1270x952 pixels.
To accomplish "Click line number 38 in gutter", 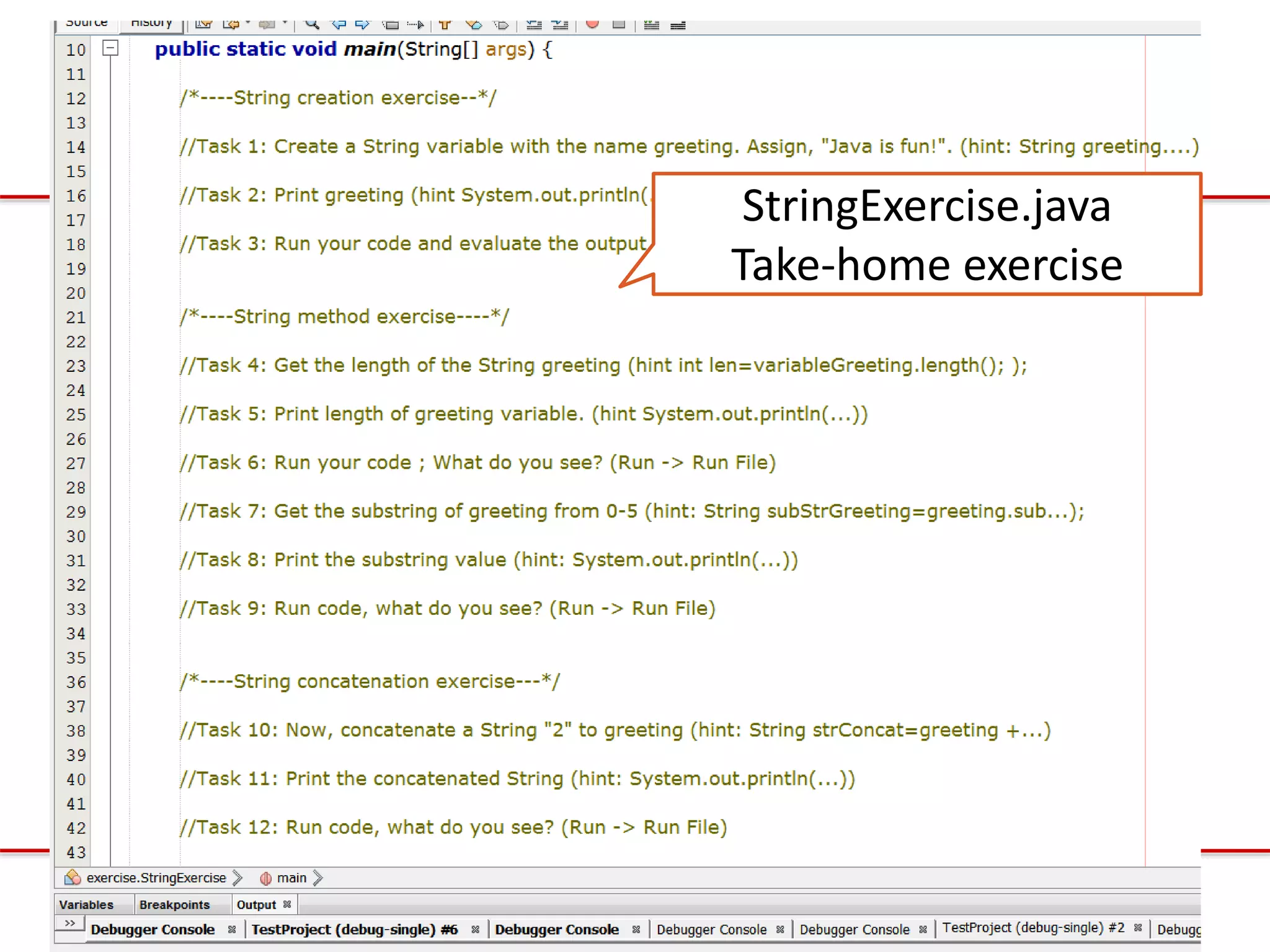I will click(76, 731).
